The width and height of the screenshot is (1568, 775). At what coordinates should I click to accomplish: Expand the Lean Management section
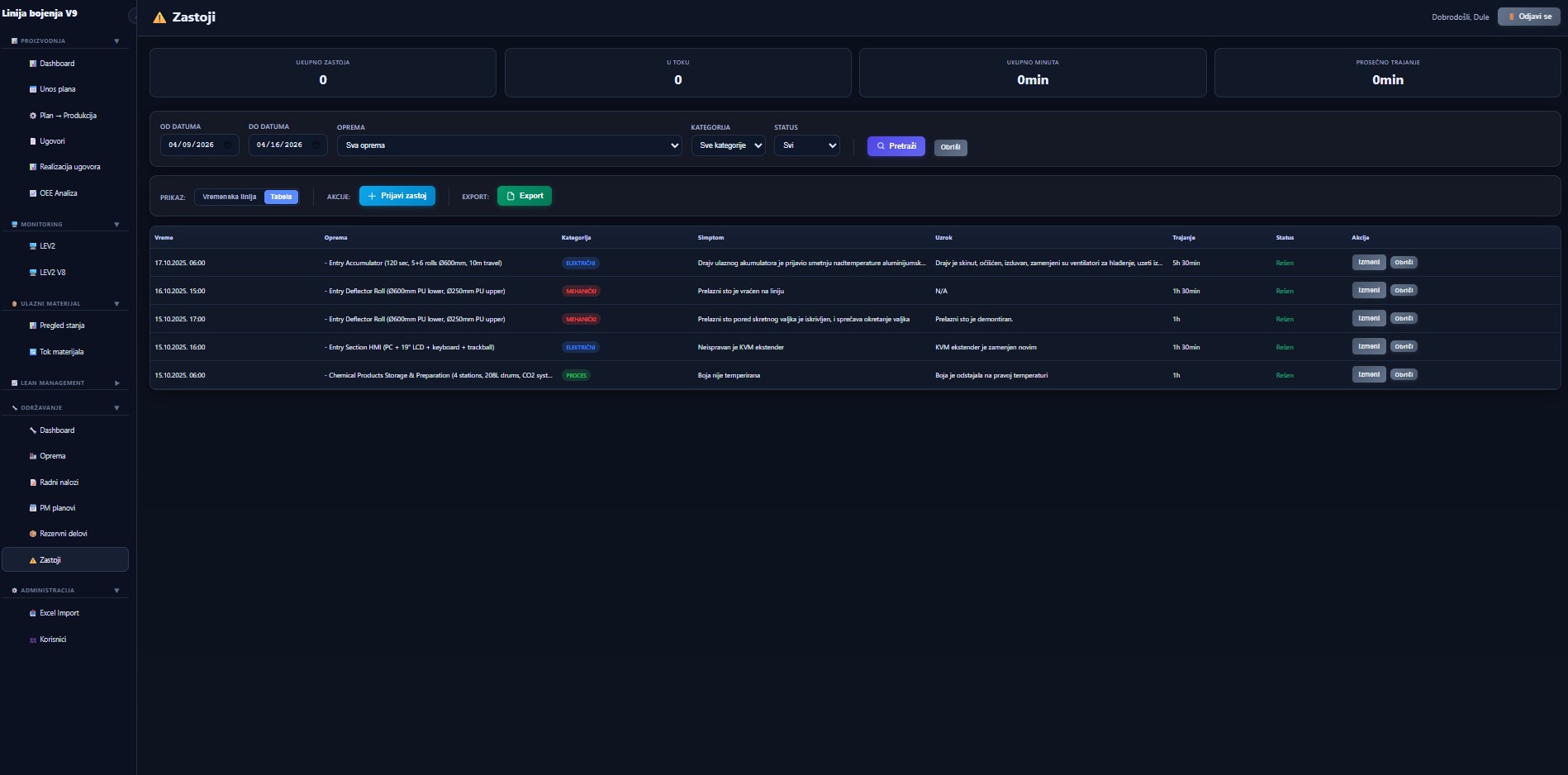(x=116, y=383)
